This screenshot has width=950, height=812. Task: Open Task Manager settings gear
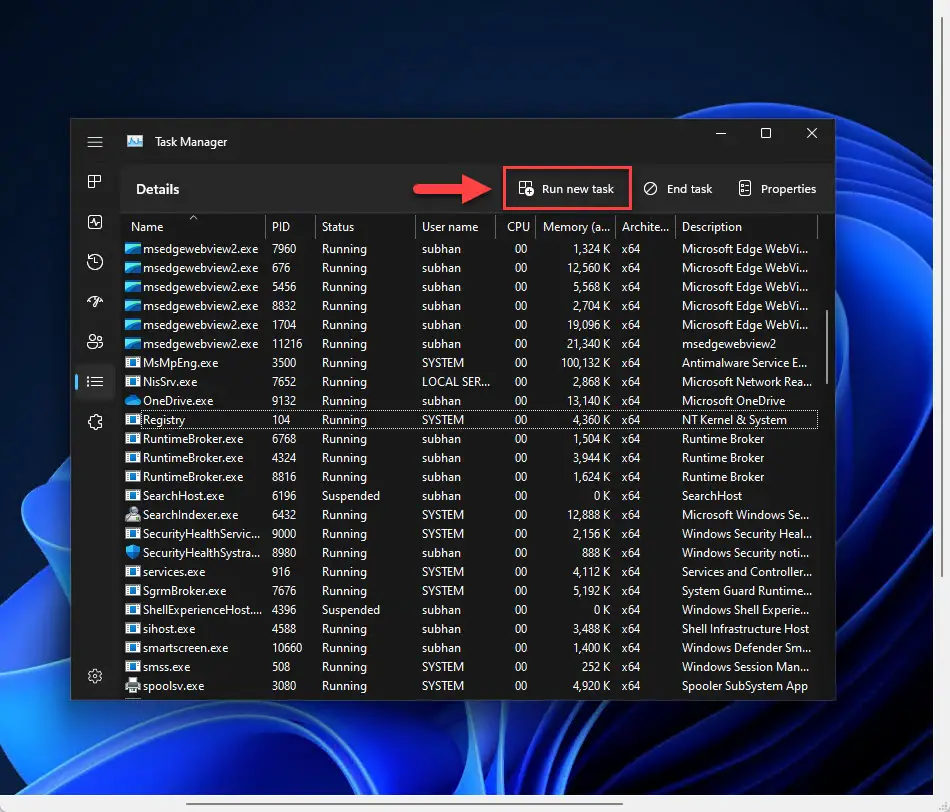pyautogui.click(x=95, y=676)
